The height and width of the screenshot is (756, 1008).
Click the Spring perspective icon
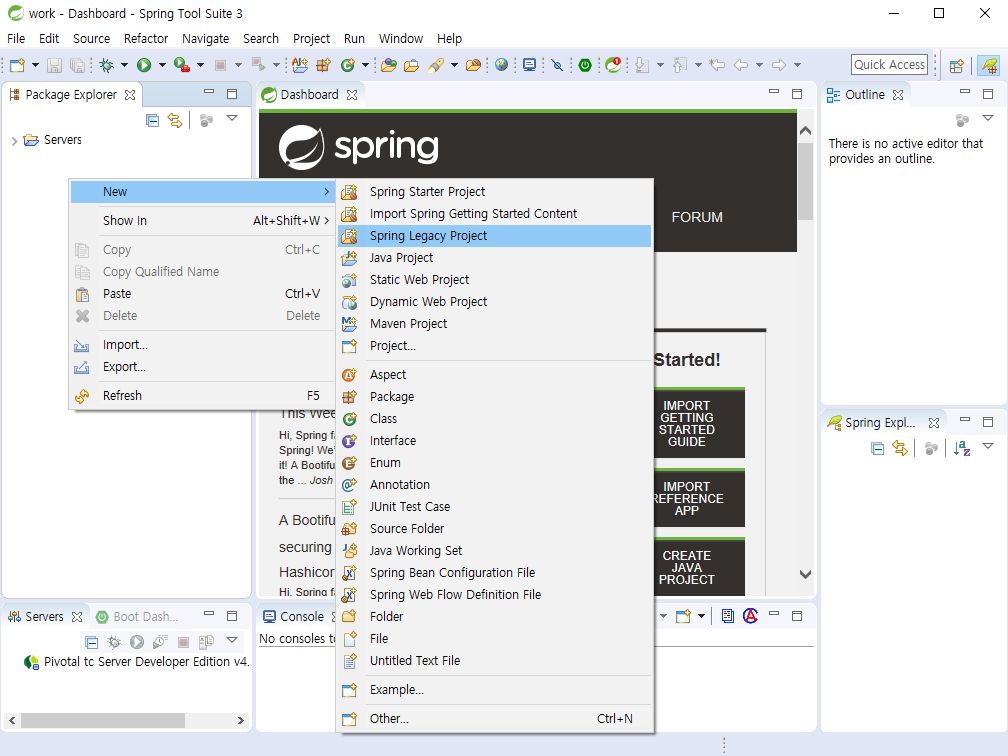(x=989, y=65)
